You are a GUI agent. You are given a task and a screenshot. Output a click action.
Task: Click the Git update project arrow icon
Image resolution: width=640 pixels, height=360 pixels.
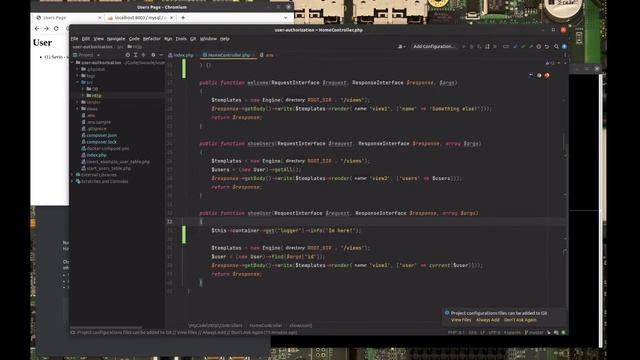pyautogui.click(x=515, y=47)
